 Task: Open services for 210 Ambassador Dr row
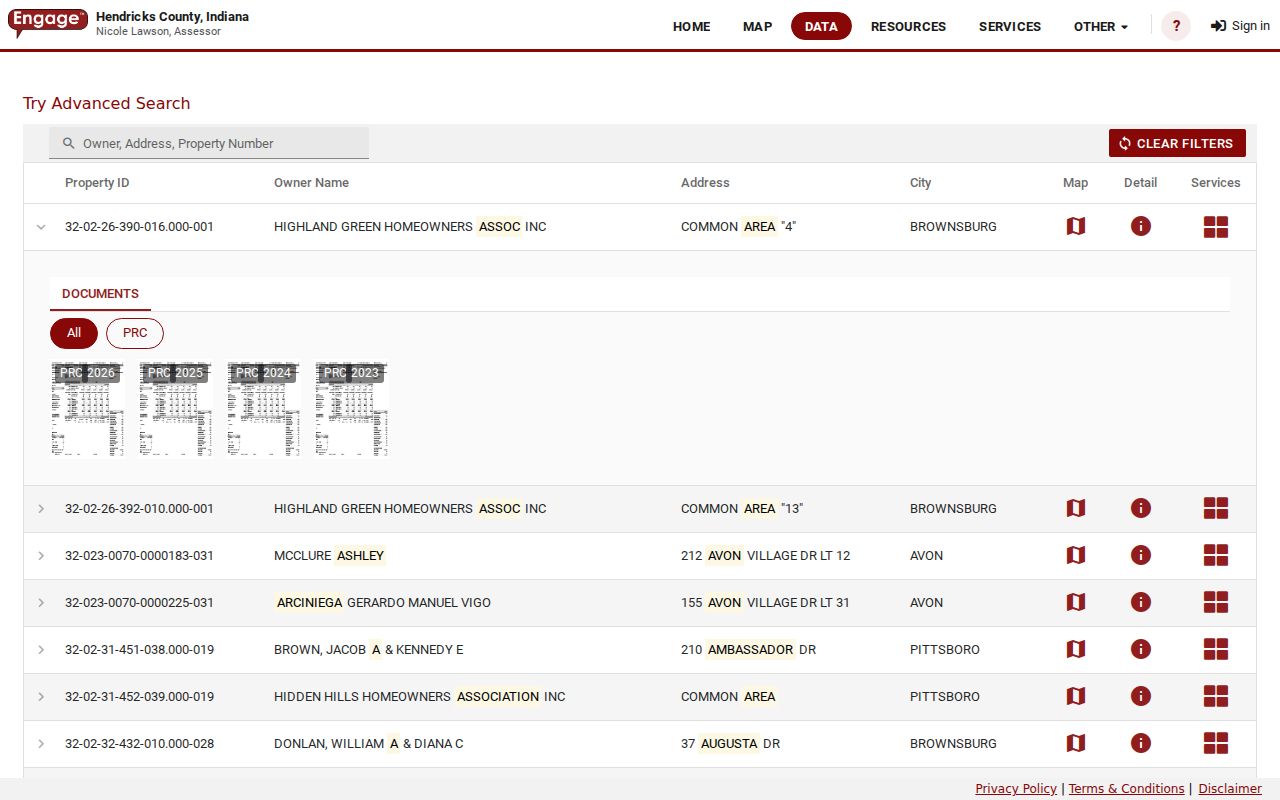(x=1216, y=650)
